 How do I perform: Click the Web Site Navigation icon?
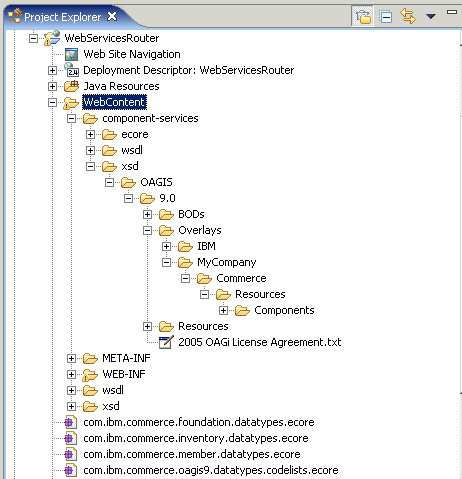click(x=71, y=54)
